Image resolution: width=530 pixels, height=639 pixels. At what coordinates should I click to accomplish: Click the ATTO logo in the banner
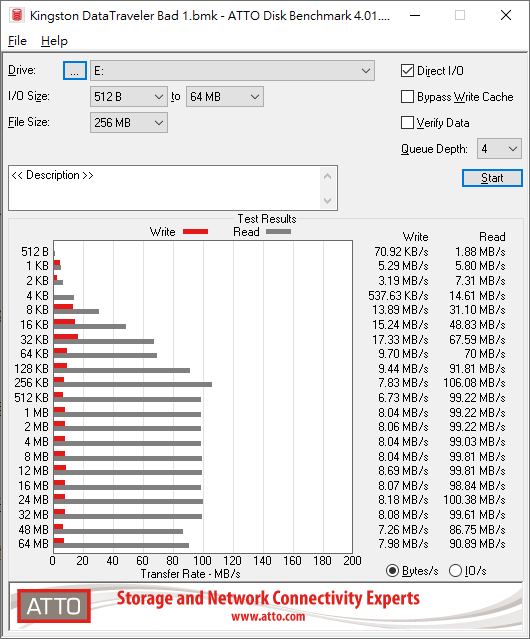(x=54, y=606)
